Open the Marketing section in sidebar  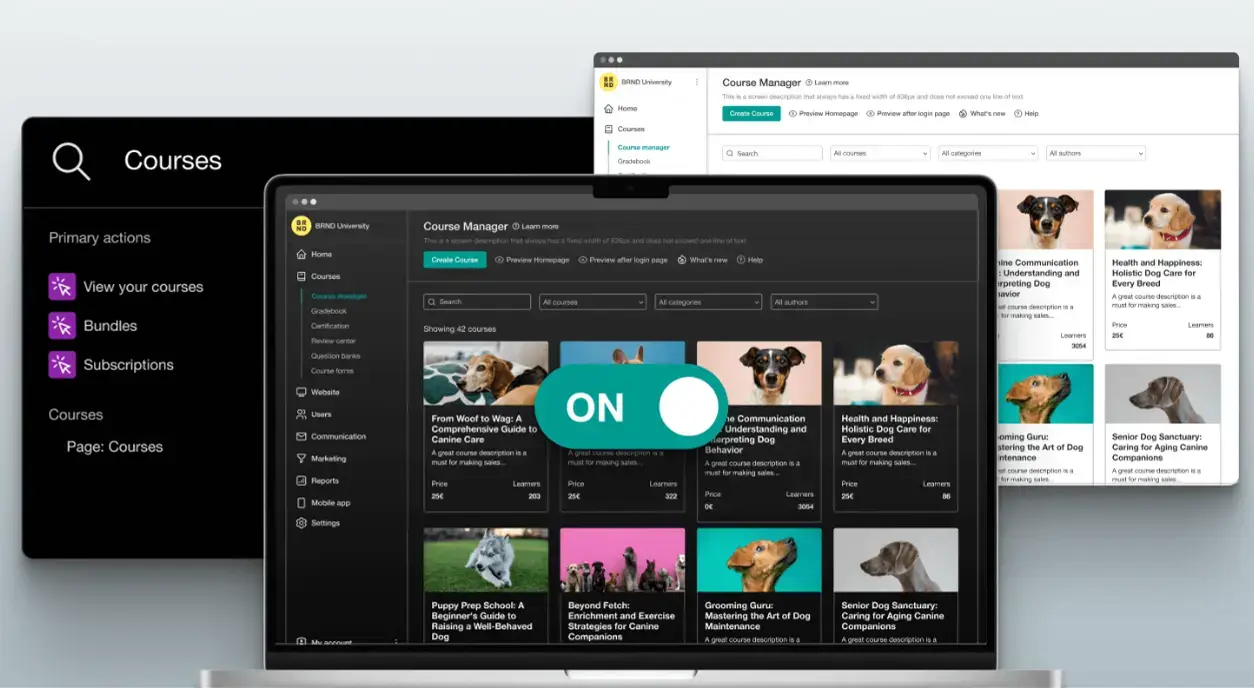pyautogui.click(x=327, y=458)
